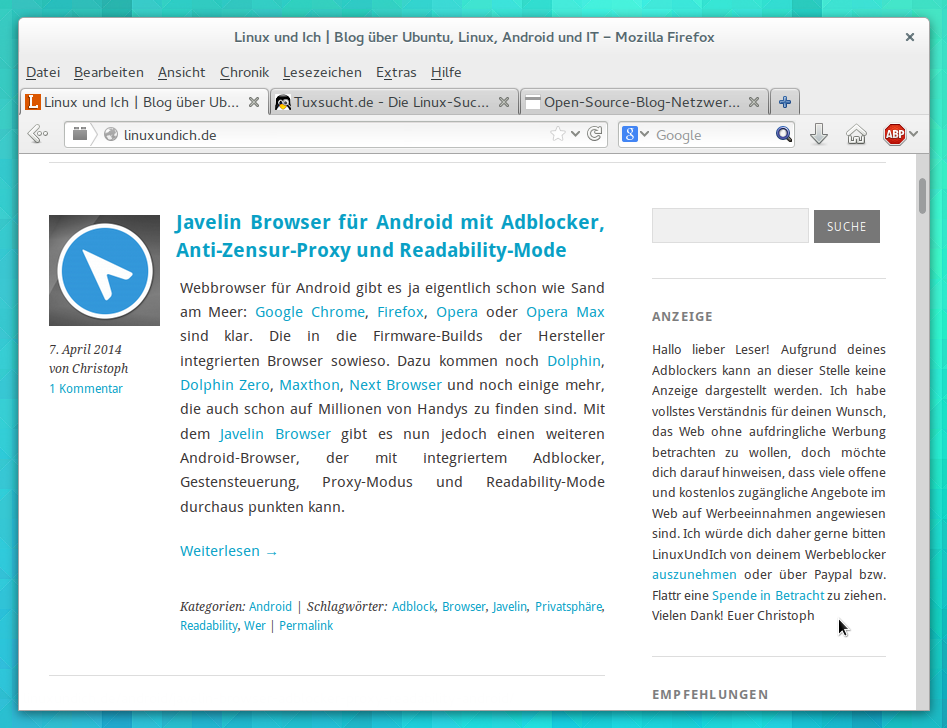Open the Chronik menu
Image resolution: width=947 pixels, height=728 pixels.
pos(244,72)
